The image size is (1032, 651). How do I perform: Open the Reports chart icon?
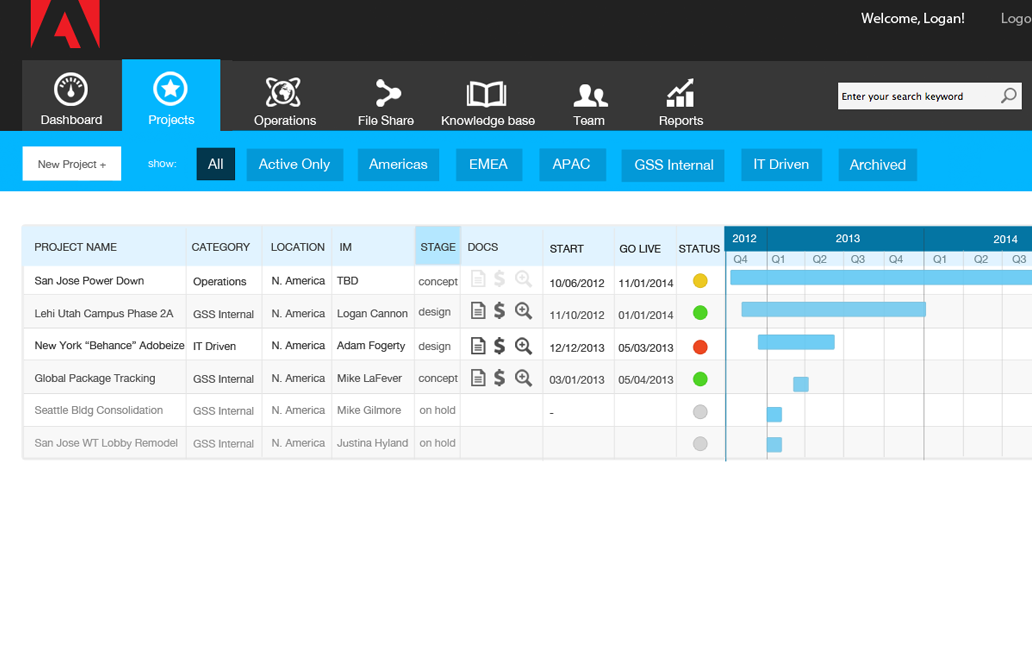point(680,94)
